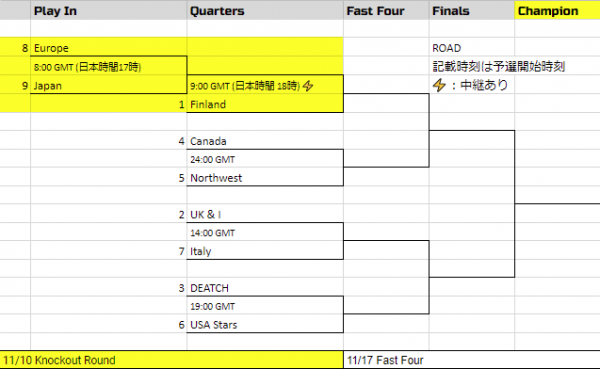The width and height of the screenshot is (600, 369).
Task: Click the Finals header cell
Action: (472, 10)
